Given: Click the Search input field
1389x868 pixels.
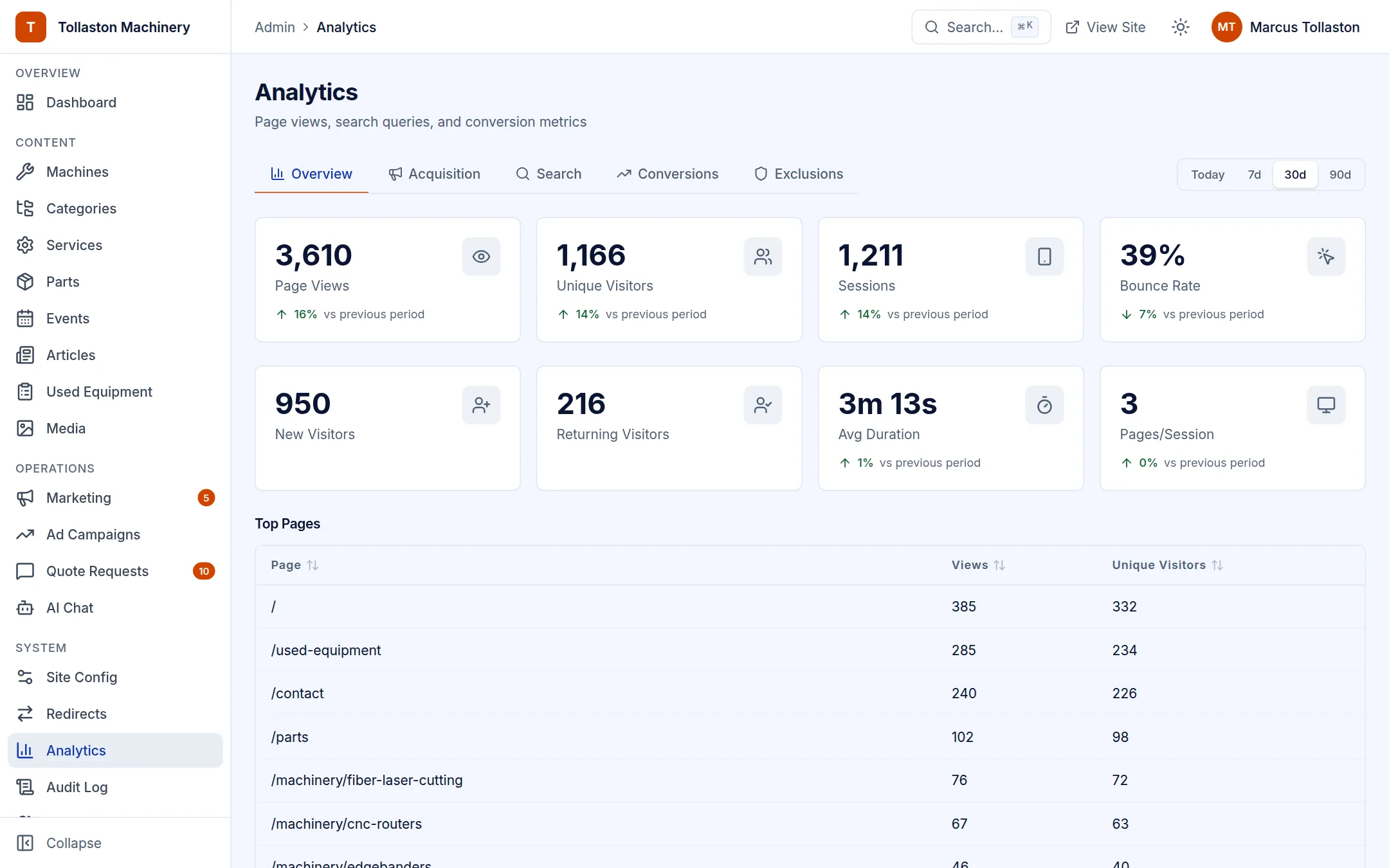Looking at the screenshot, I should 981,27.
